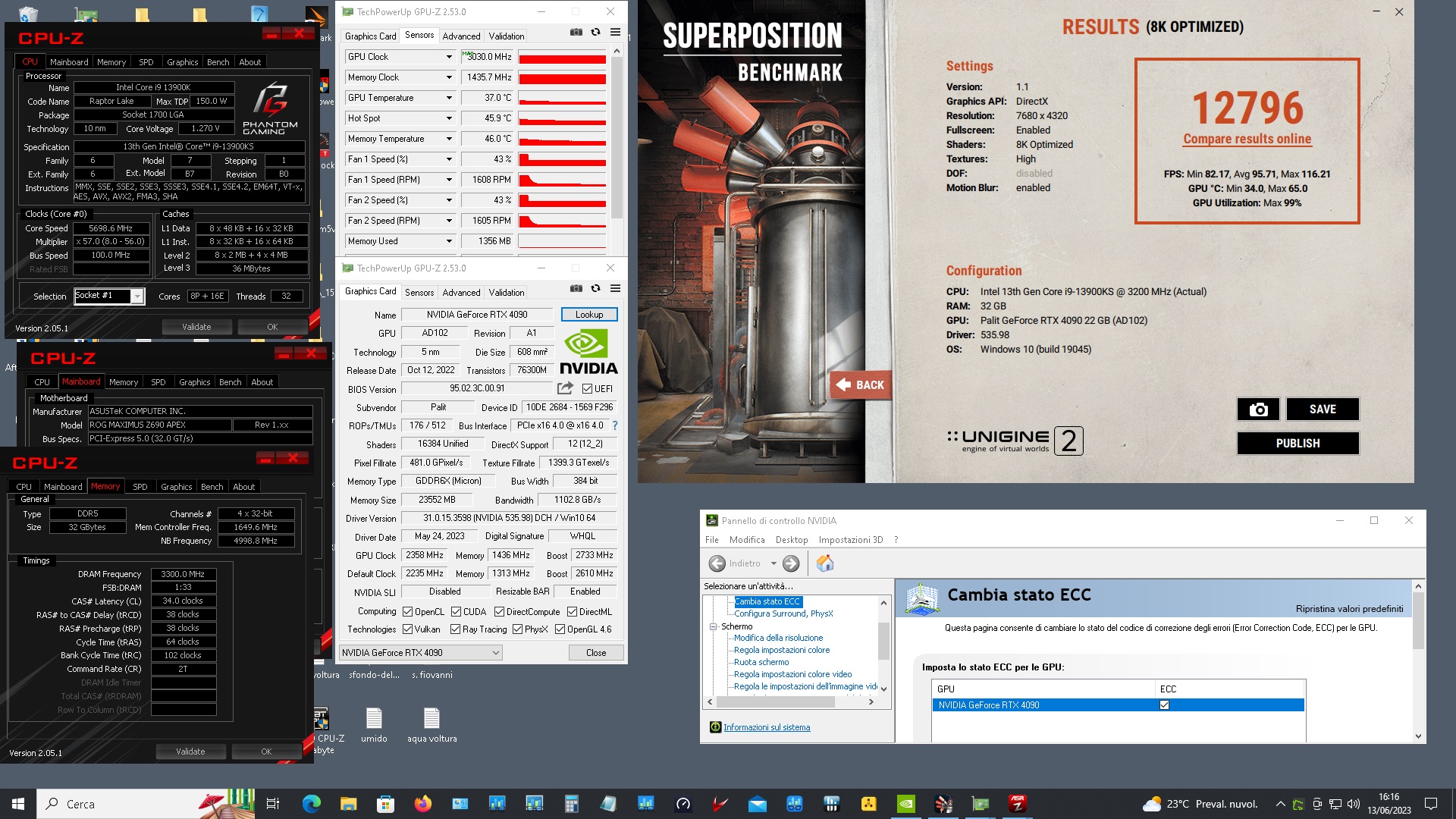Open Firefox from the taskbar
The height and width of the screenshot is (819, 1456).
click(x=422, y=804)
